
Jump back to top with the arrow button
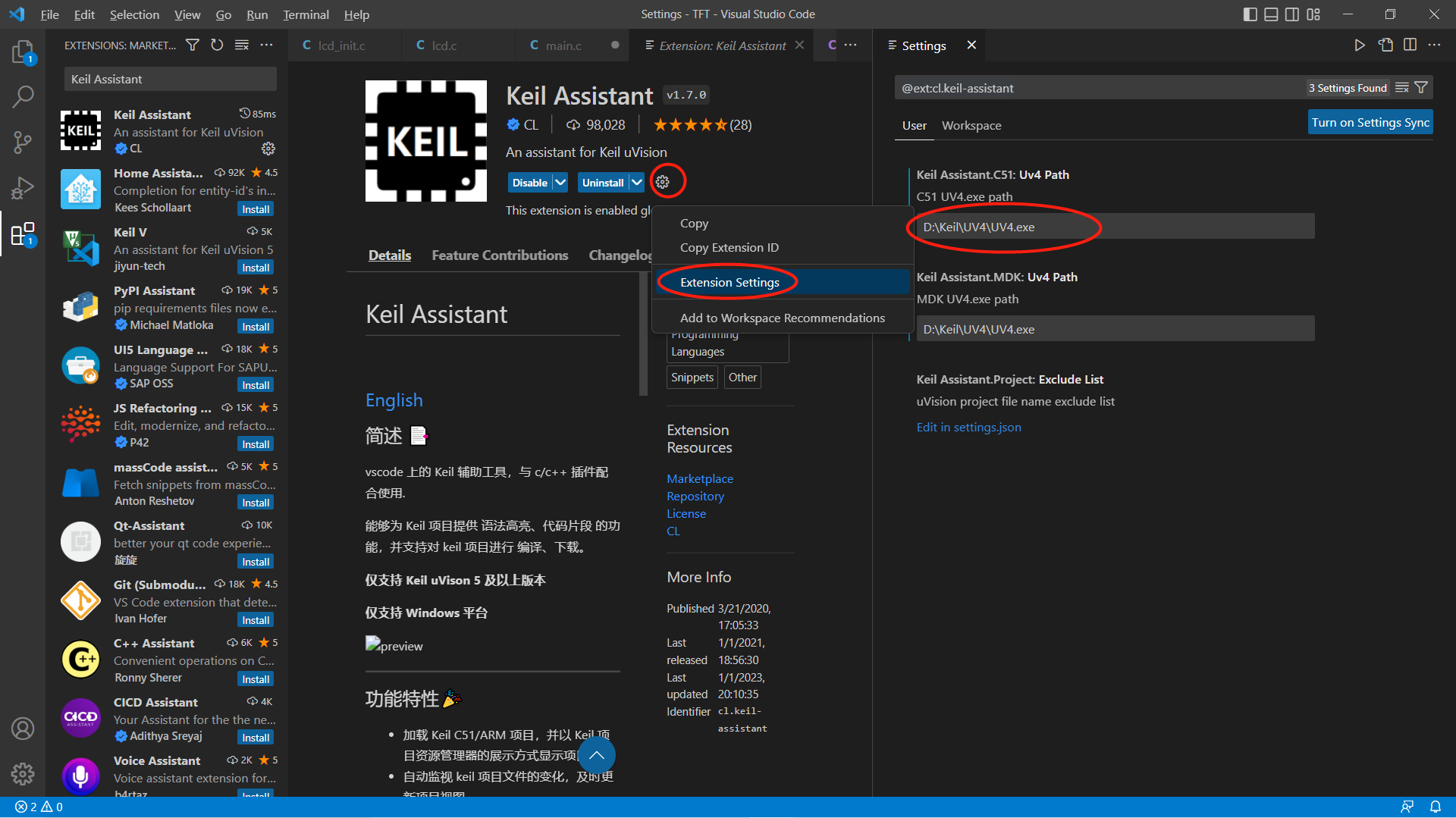[x=597, y=755]
